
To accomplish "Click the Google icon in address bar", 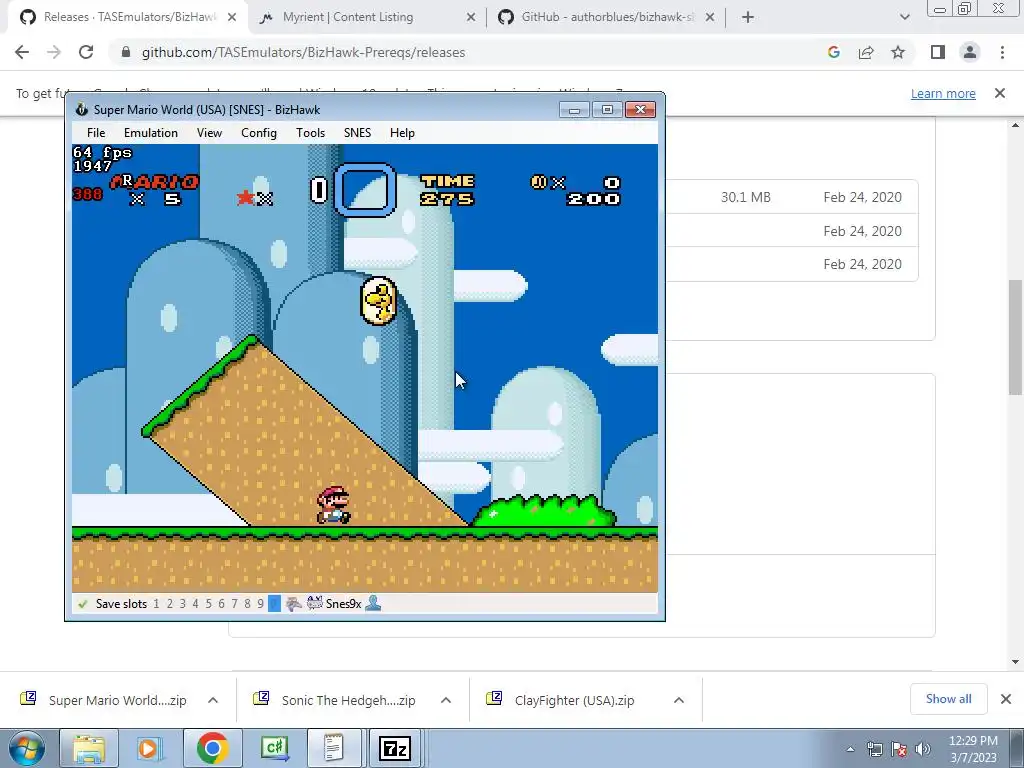I will click(833, 52).
